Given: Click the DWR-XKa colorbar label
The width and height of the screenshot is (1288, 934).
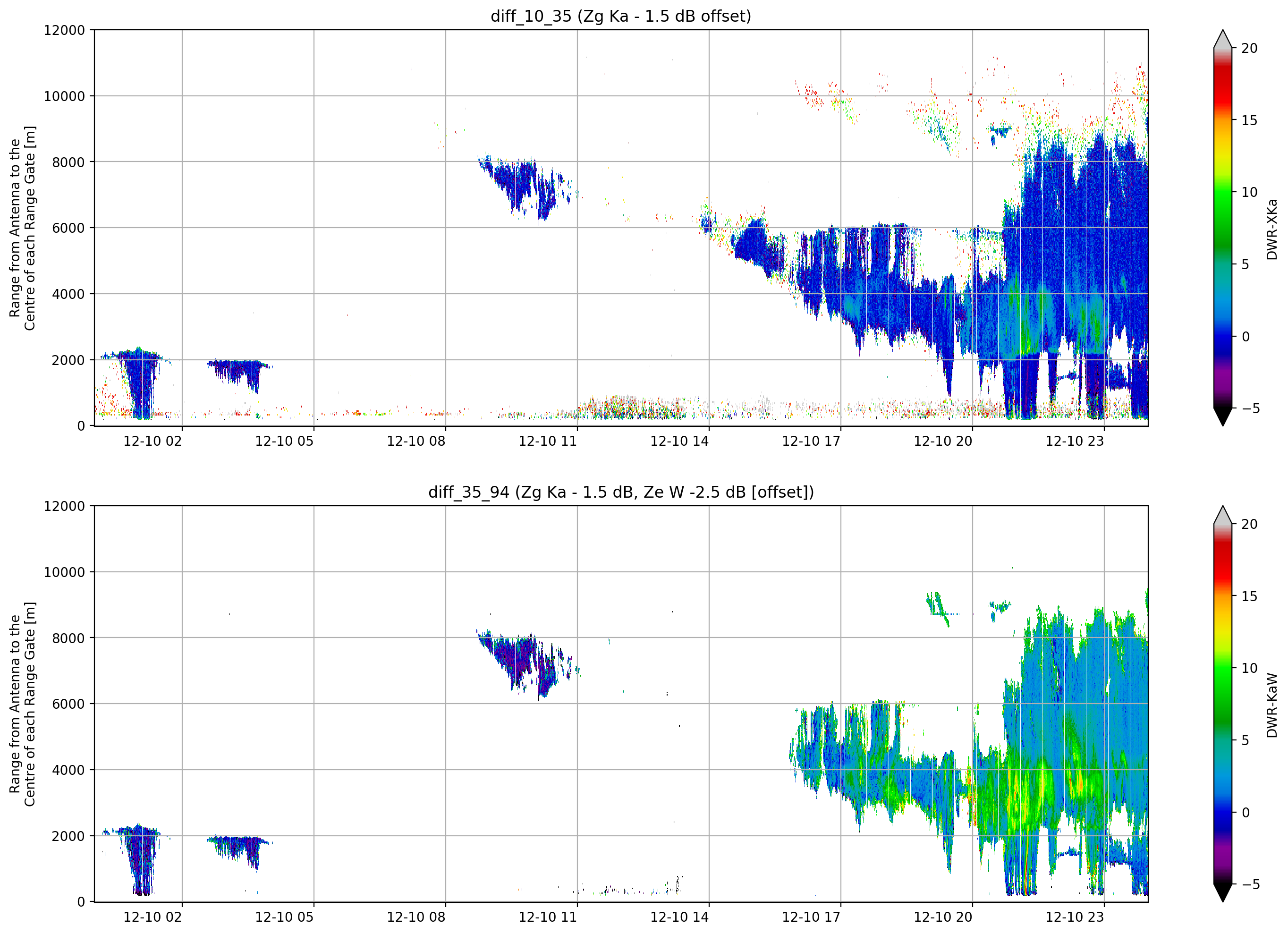Looking at the screenshot, I should [1272, 229].
